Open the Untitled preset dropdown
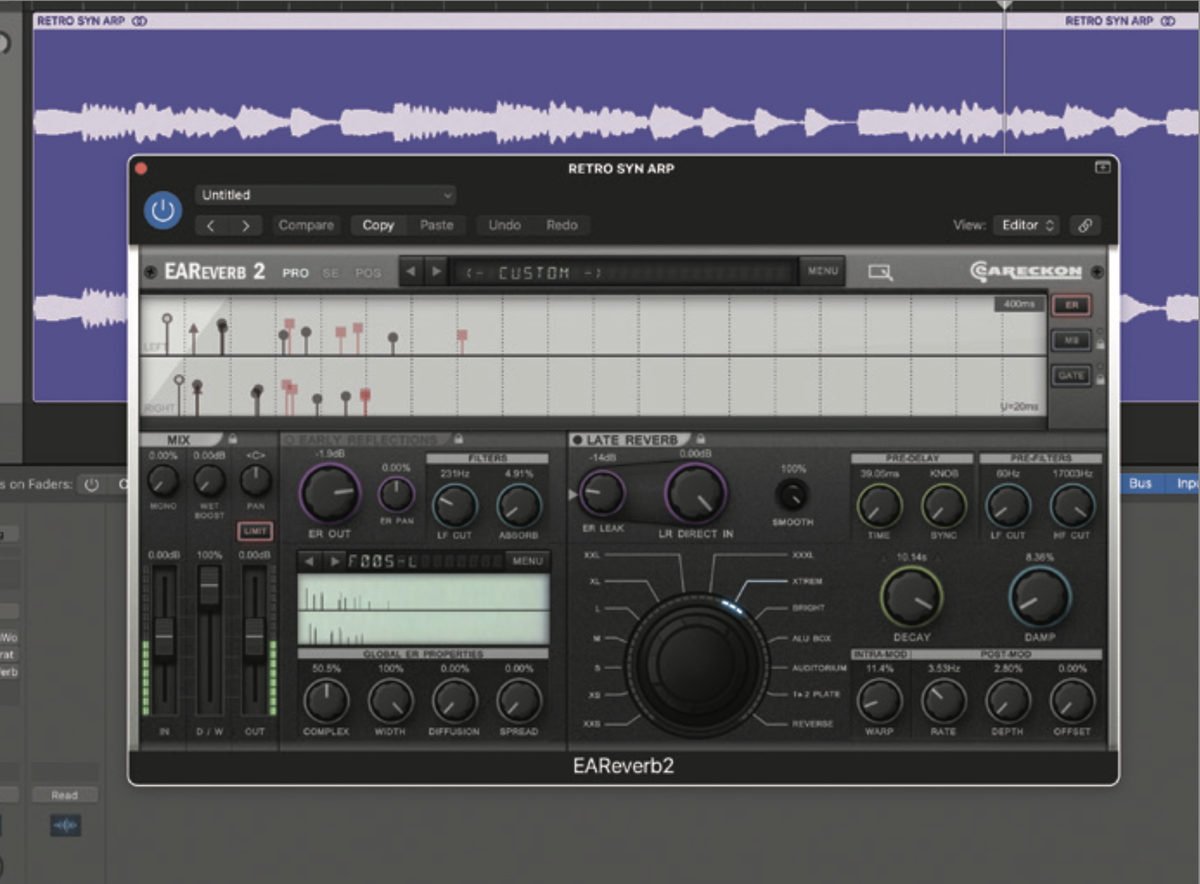The height and width of the screenshot is (884, 1200). pos(325,195)
